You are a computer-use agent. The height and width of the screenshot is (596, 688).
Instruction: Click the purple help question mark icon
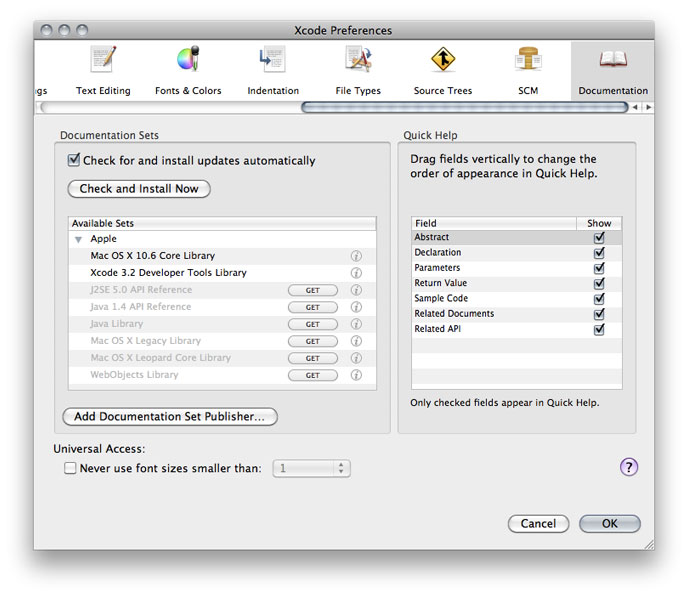pyautogui.click(x=629, y=467)
